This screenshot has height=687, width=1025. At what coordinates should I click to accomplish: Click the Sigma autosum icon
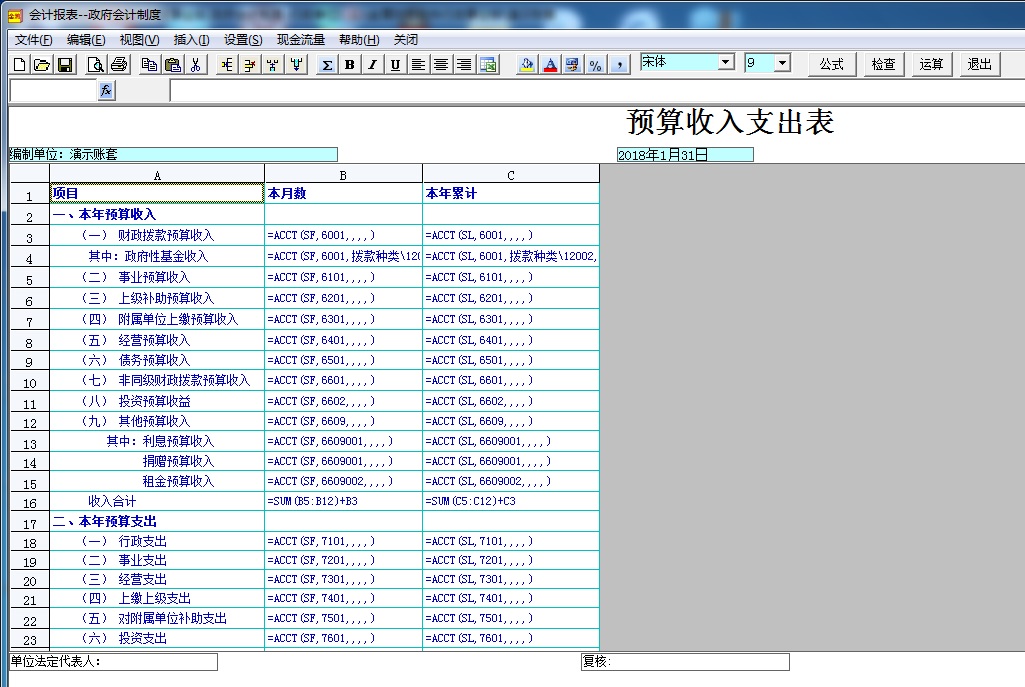[x=327, y=65]
